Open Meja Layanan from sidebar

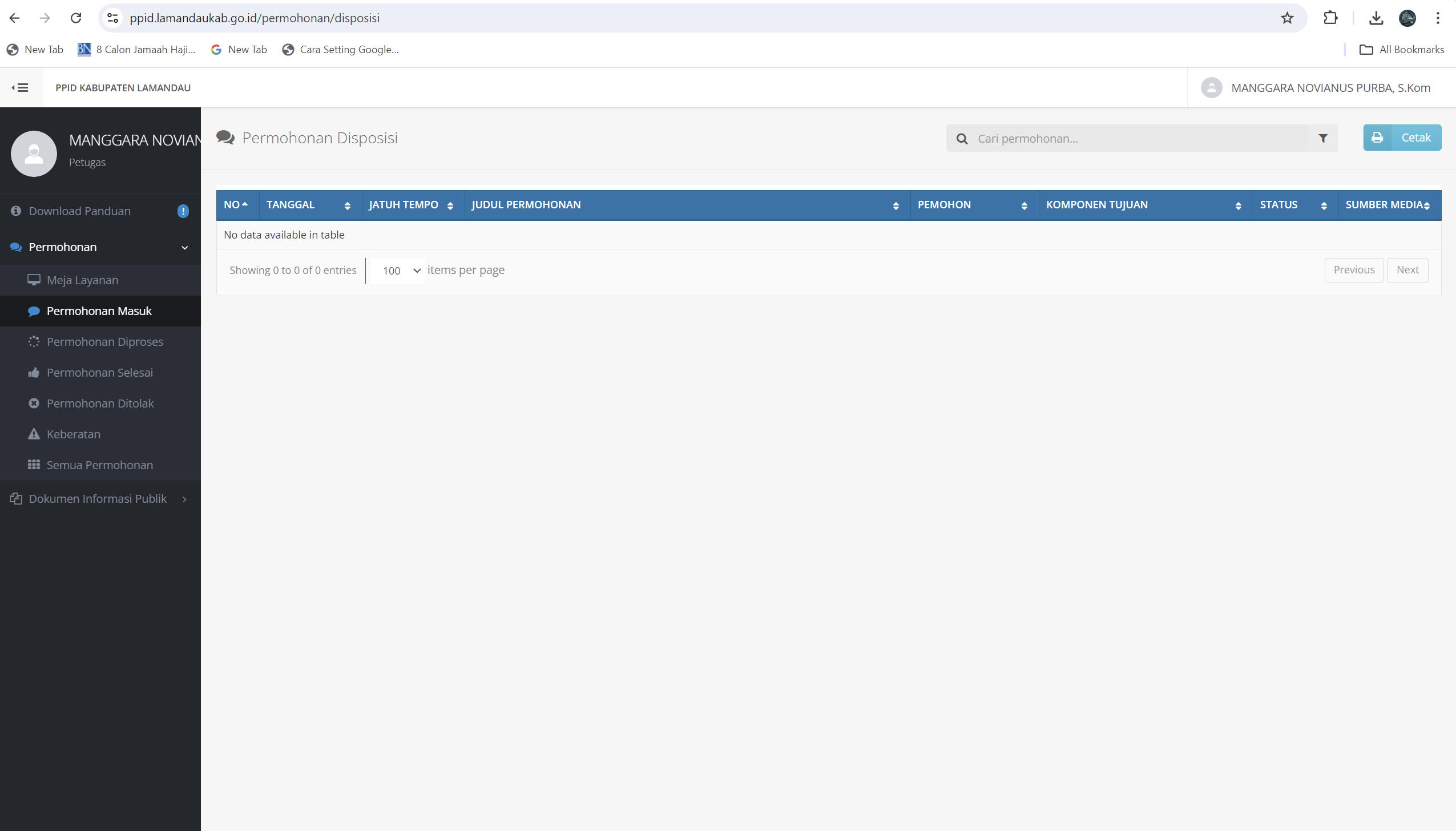pos(82,280)
